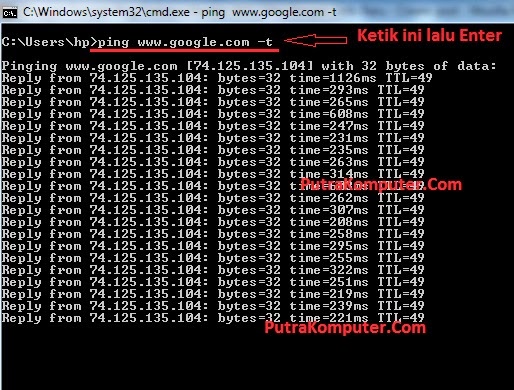
Task: Click the cmd.exe window title text
Action: (180, 12)
